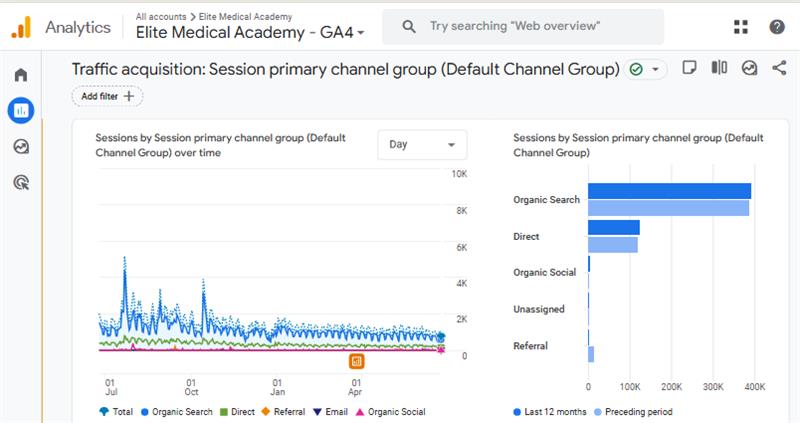Open the Insights icon

pyautogui.click(x=749, y=68)
